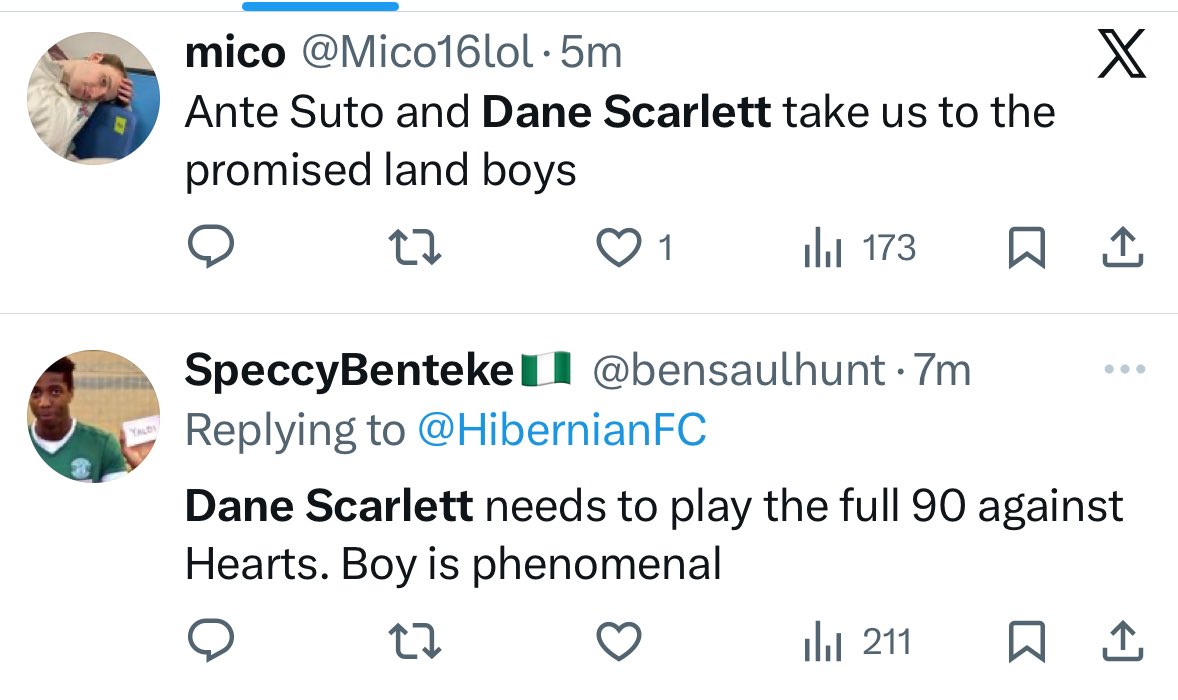Select the active blue-underlined tab at top
Screen dimensions: 1178x700
click(320, 6)
